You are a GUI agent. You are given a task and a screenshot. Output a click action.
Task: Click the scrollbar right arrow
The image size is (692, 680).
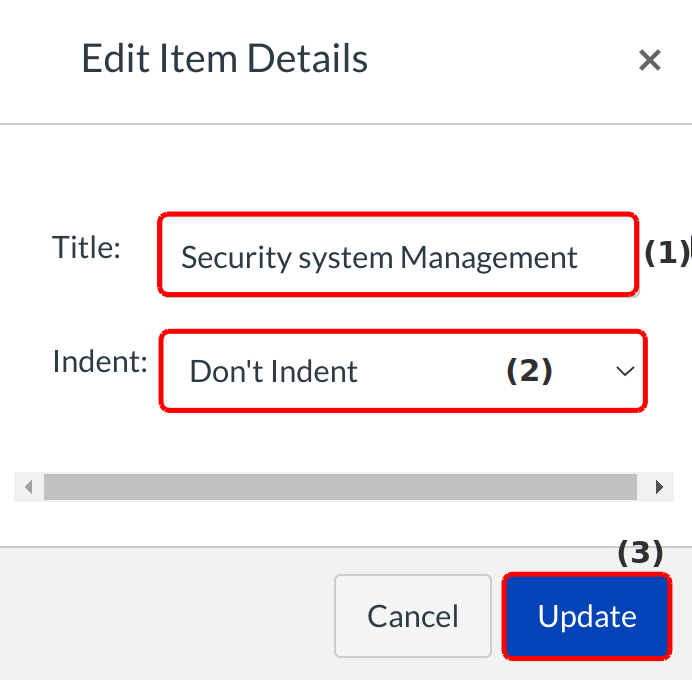tap(658, 487)
